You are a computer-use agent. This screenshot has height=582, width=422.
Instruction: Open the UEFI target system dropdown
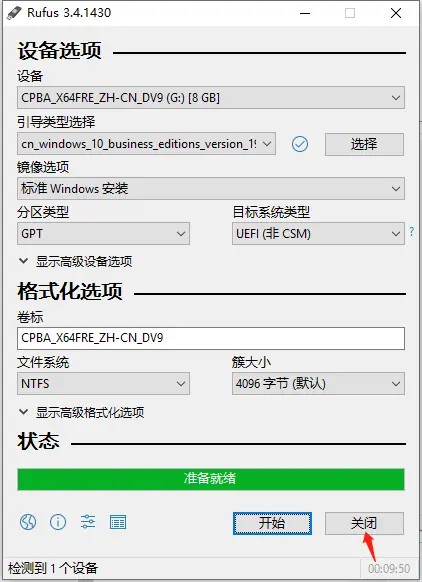tap(318, 233)
